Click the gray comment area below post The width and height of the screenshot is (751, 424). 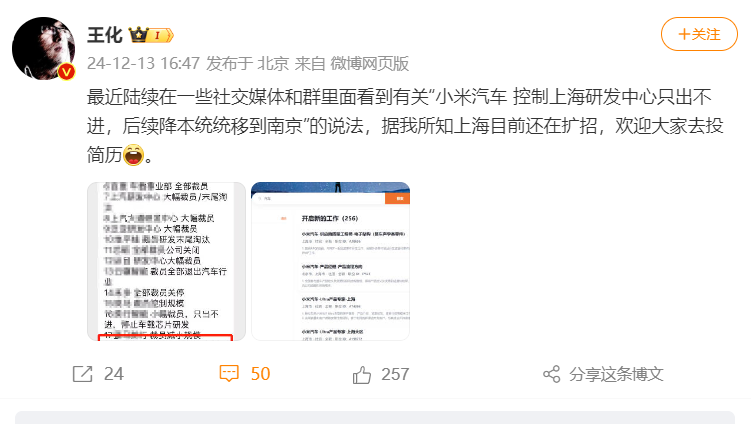(x=375, y=417)
